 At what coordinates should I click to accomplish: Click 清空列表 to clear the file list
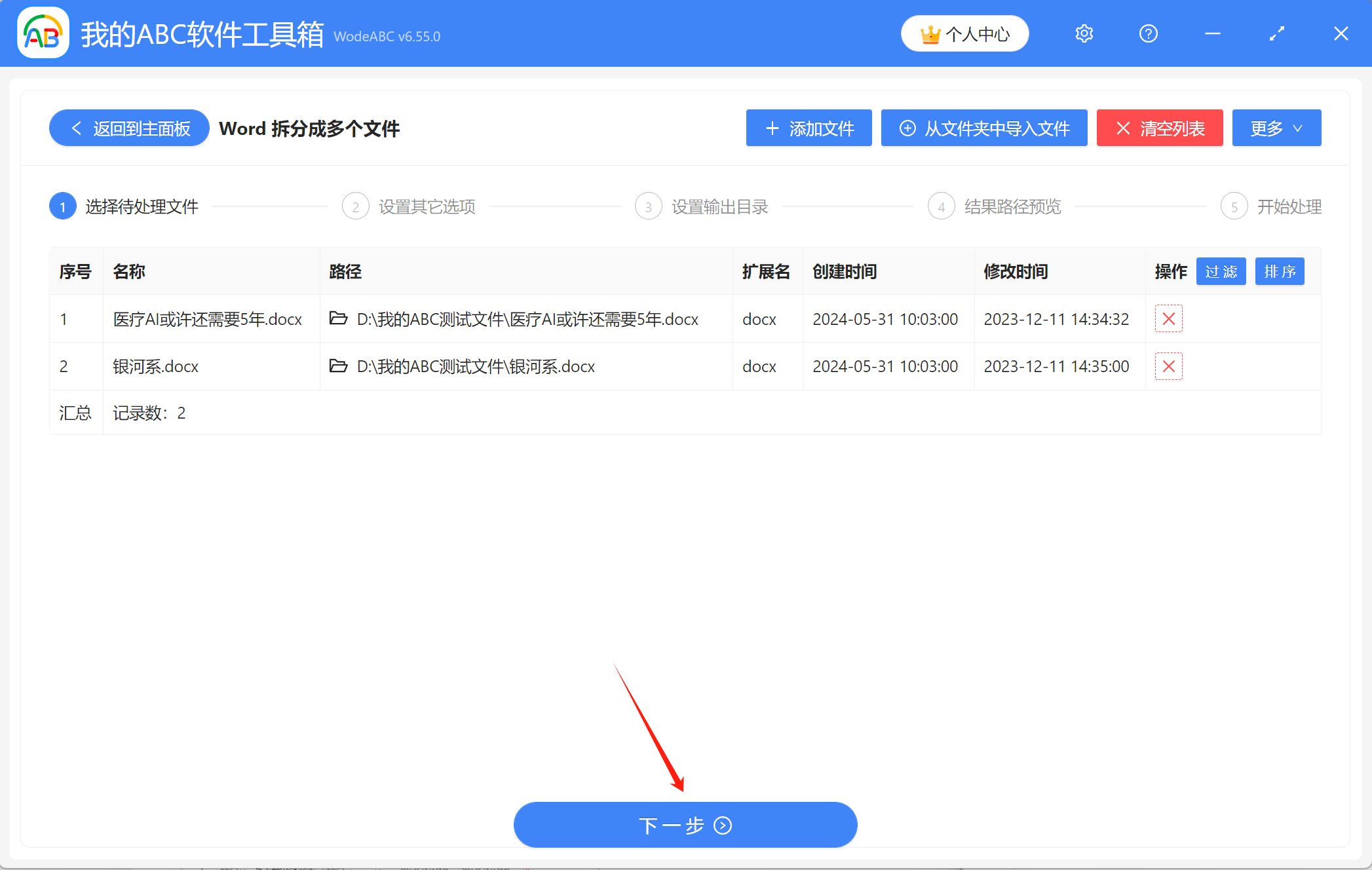pos(1159,128)
